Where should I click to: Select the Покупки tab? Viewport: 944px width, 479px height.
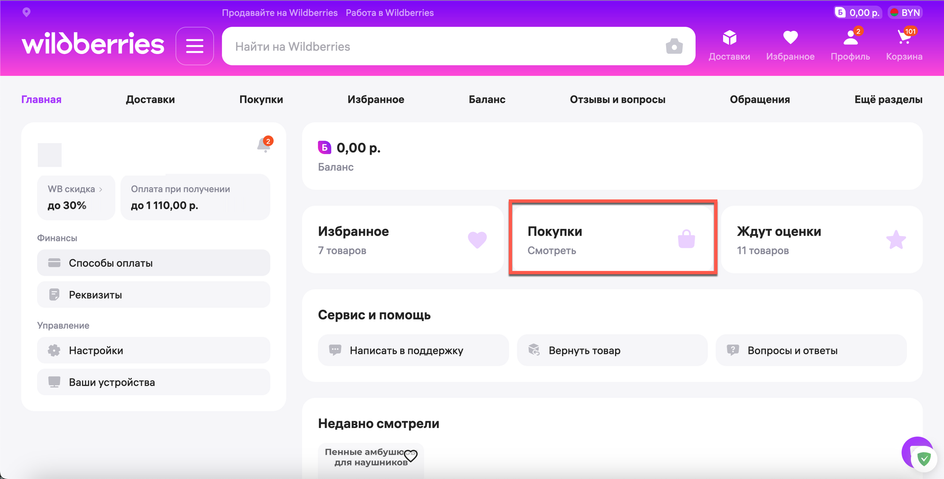[261, 99]
